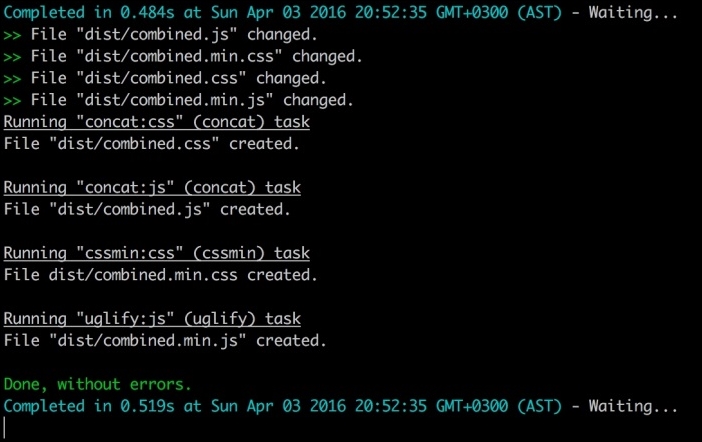Click the File "dist/combined.min.js" created line
The height and width of the screenshot is (442, 702).
[165, 341]
